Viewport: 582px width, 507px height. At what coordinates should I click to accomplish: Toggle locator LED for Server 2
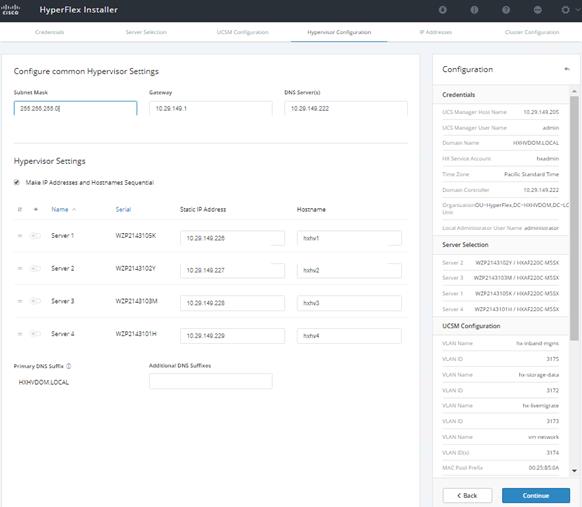click(35, 268)
